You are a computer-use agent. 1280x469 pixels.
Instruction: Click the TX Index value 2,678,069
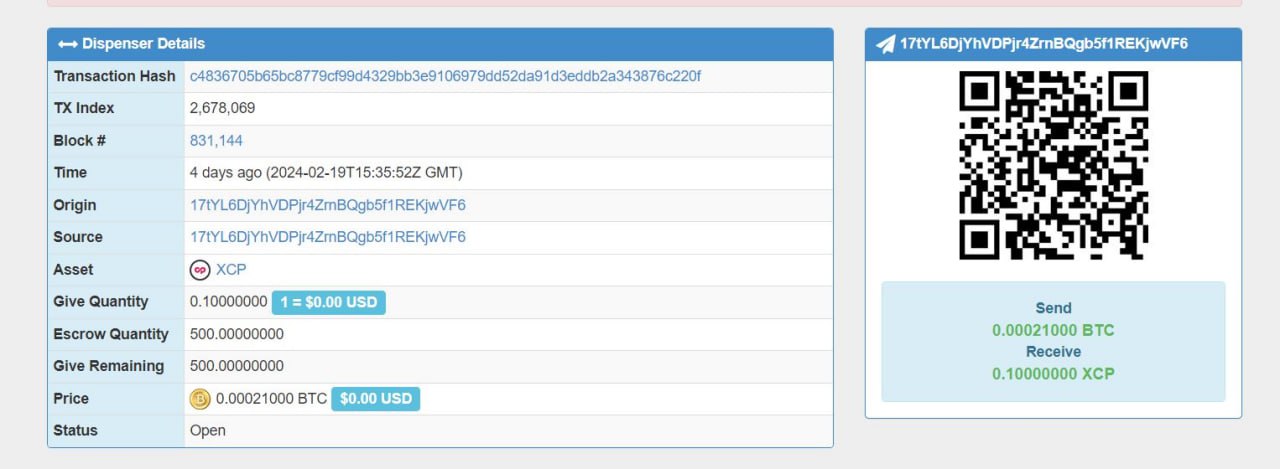tap(222, 108)
